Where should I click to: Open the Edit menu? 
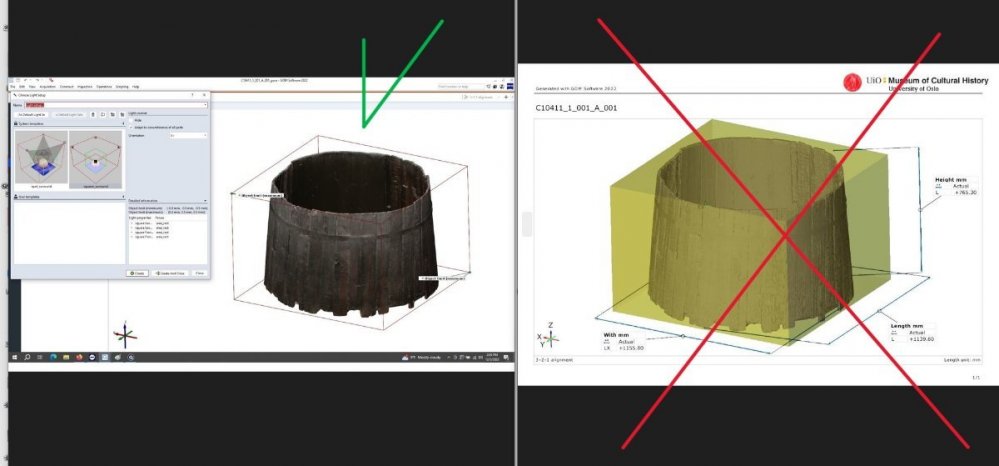coord(22,87)
